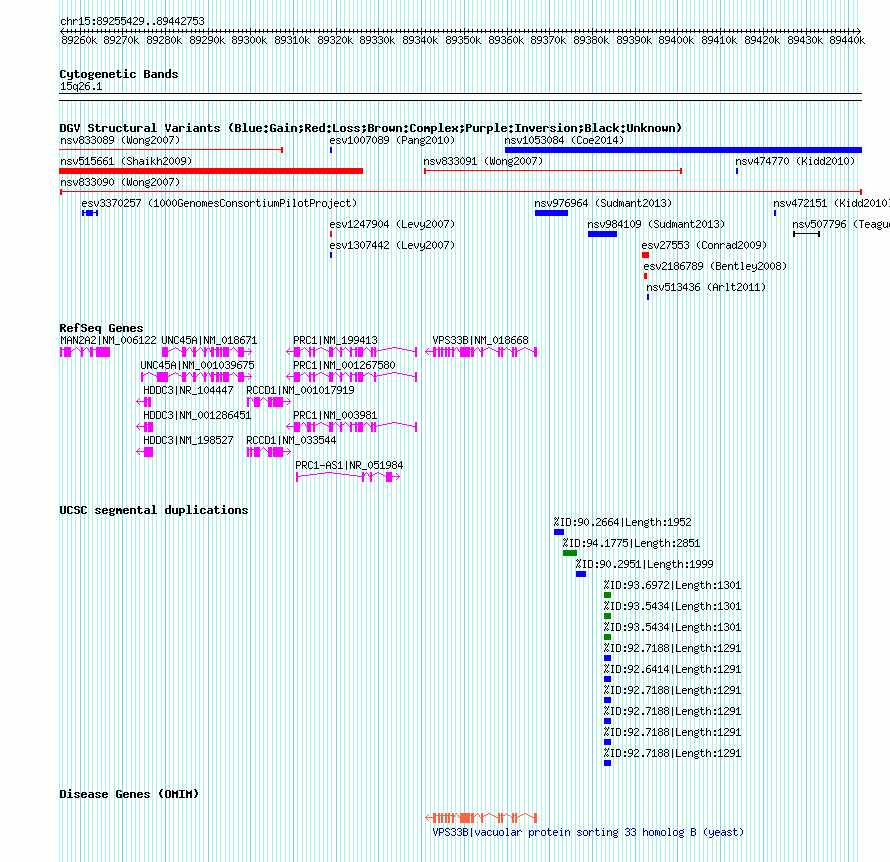Click the chr15:89255429..89442753 coordinate text

tap(132, 21)
